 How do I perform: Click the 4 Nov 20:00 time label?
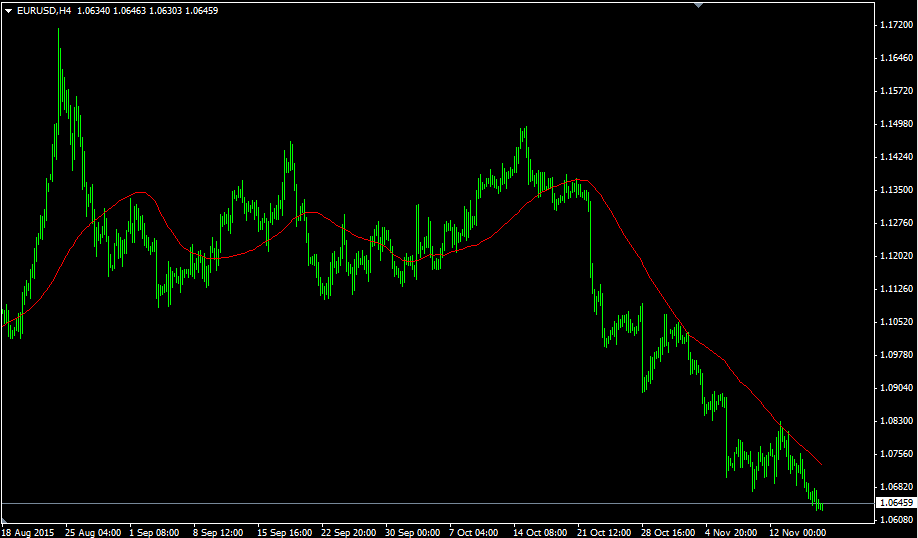pyautogui.click(x=731, y=532)
